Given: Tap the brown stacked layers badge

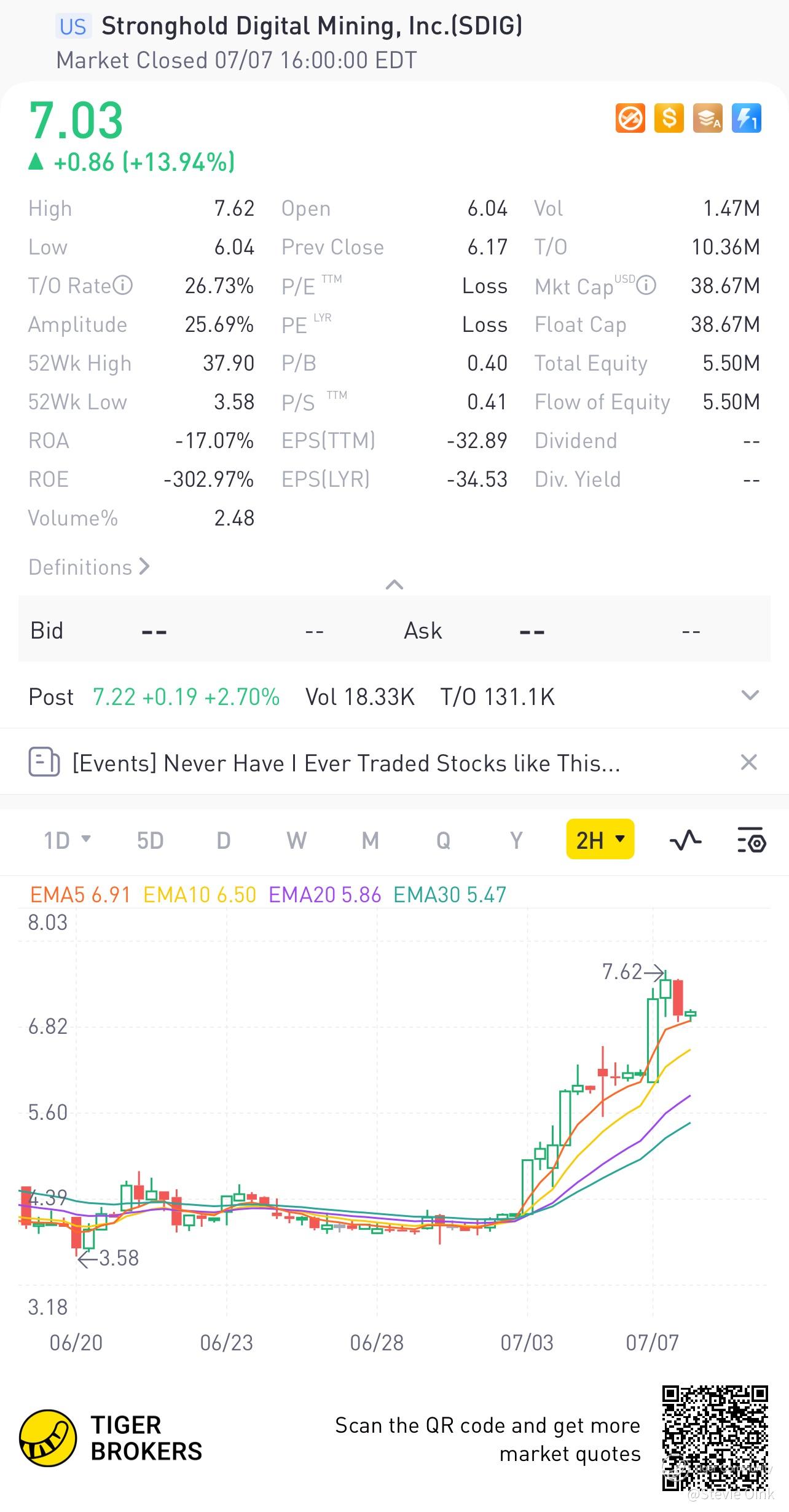Looking at the screenshot, I should tap(707, 118).
